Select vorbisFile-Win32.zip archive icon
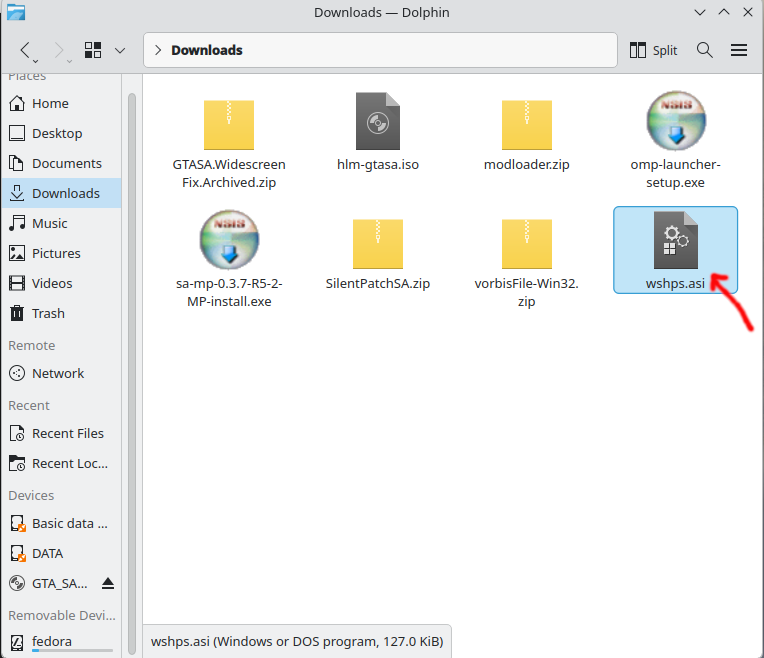Viewport: 764px width, 658px height. (526, 244)
